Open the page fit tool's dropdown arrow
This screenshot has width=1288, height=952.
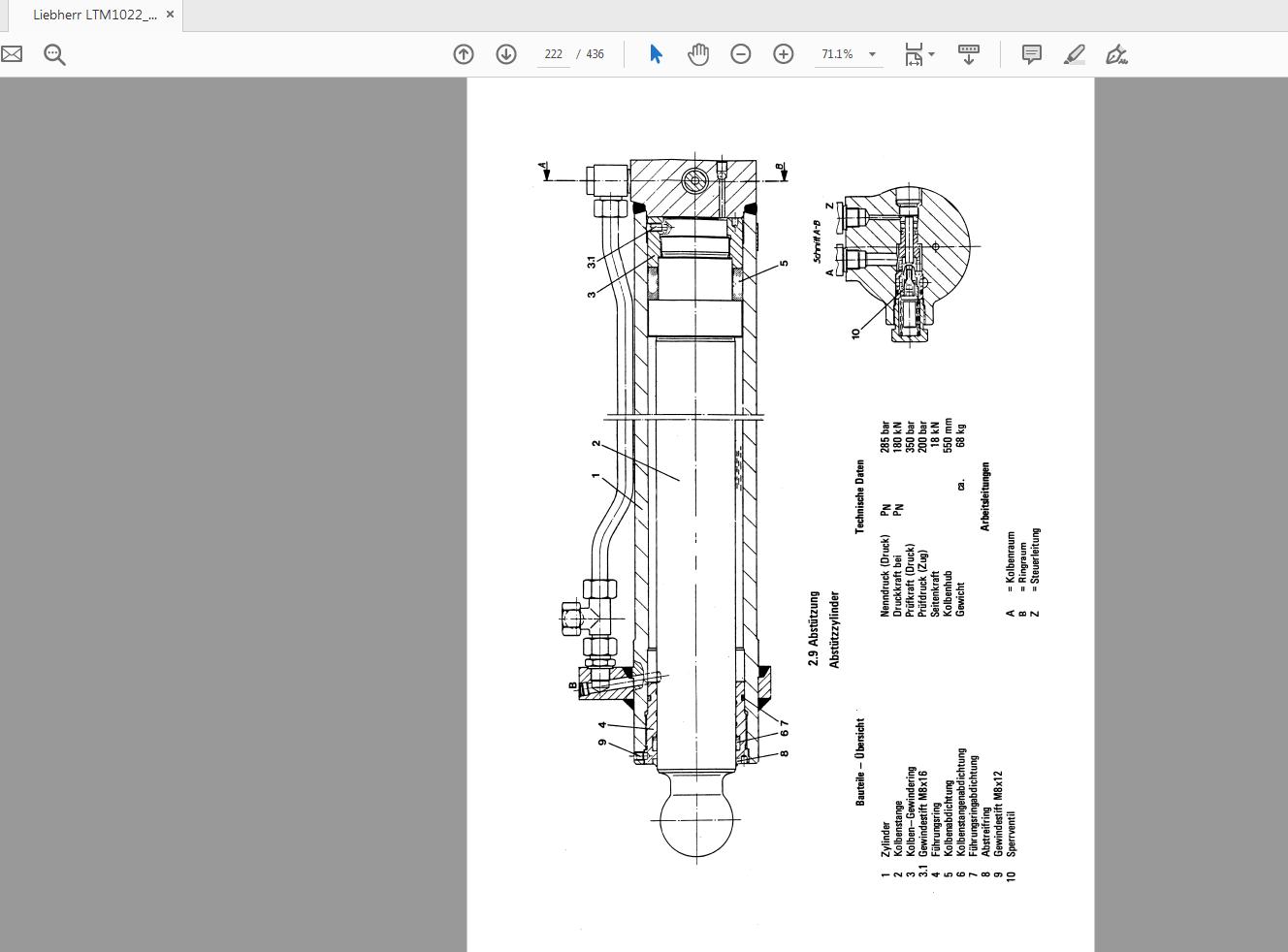coord(929,54)
